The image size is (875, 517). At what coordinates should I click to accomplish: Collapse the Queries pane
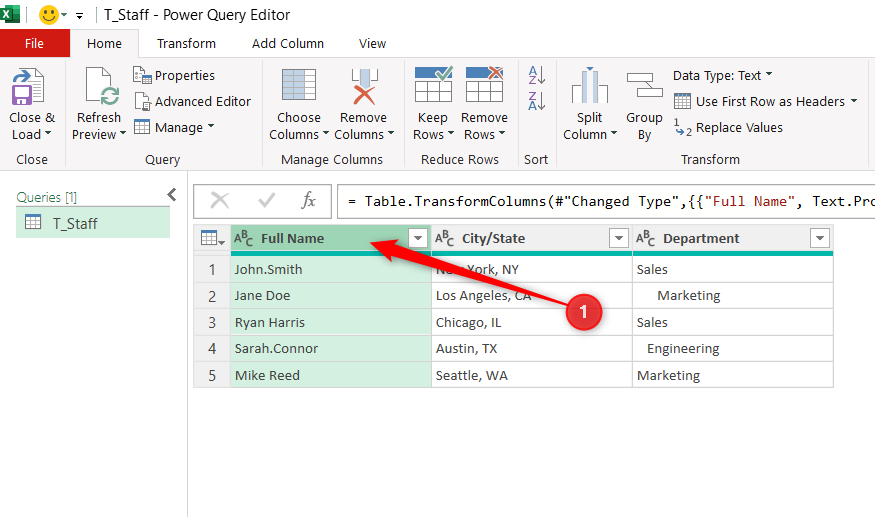tap(172, 194)
